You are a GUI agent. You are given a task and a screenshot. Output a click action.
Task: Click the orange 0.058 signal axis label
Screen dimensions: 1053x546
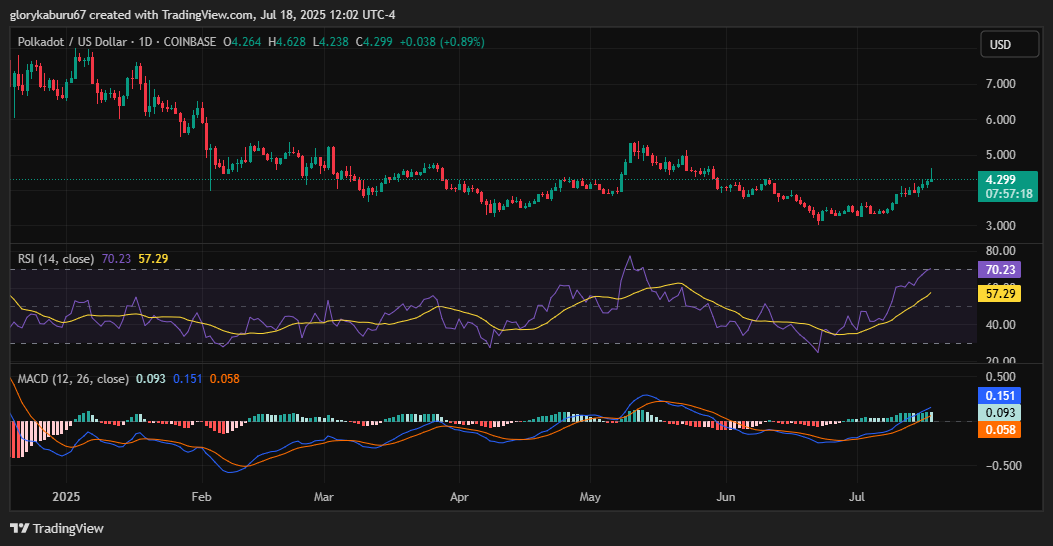tap(1001, 429)
